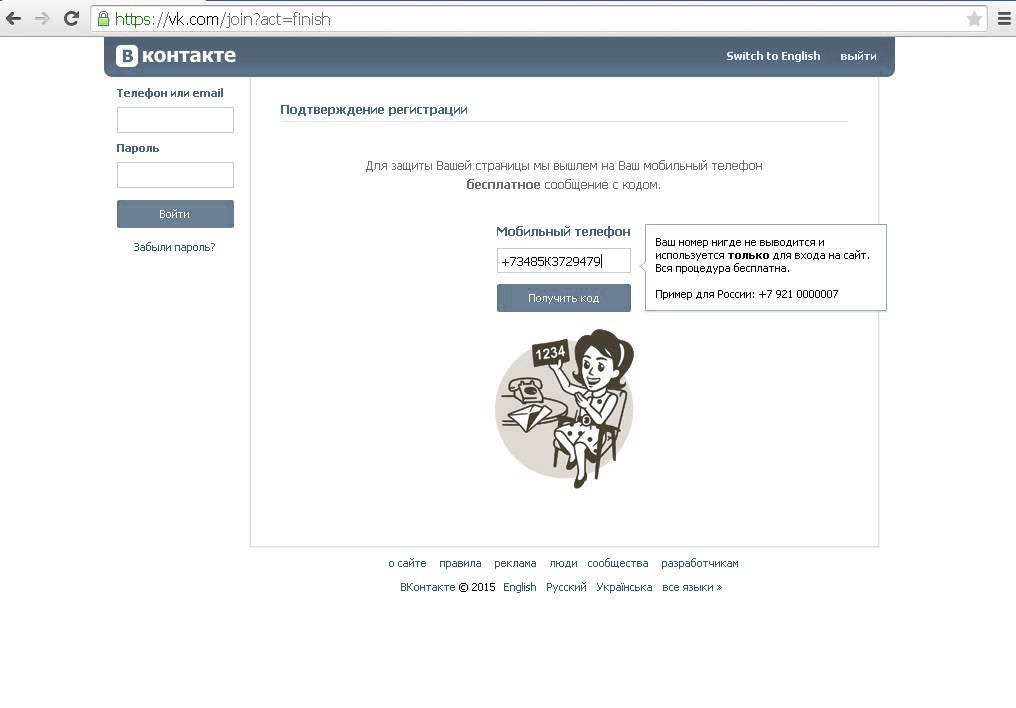
Task: Click the ВКонтакте logo in header
Action: [176, 56]
